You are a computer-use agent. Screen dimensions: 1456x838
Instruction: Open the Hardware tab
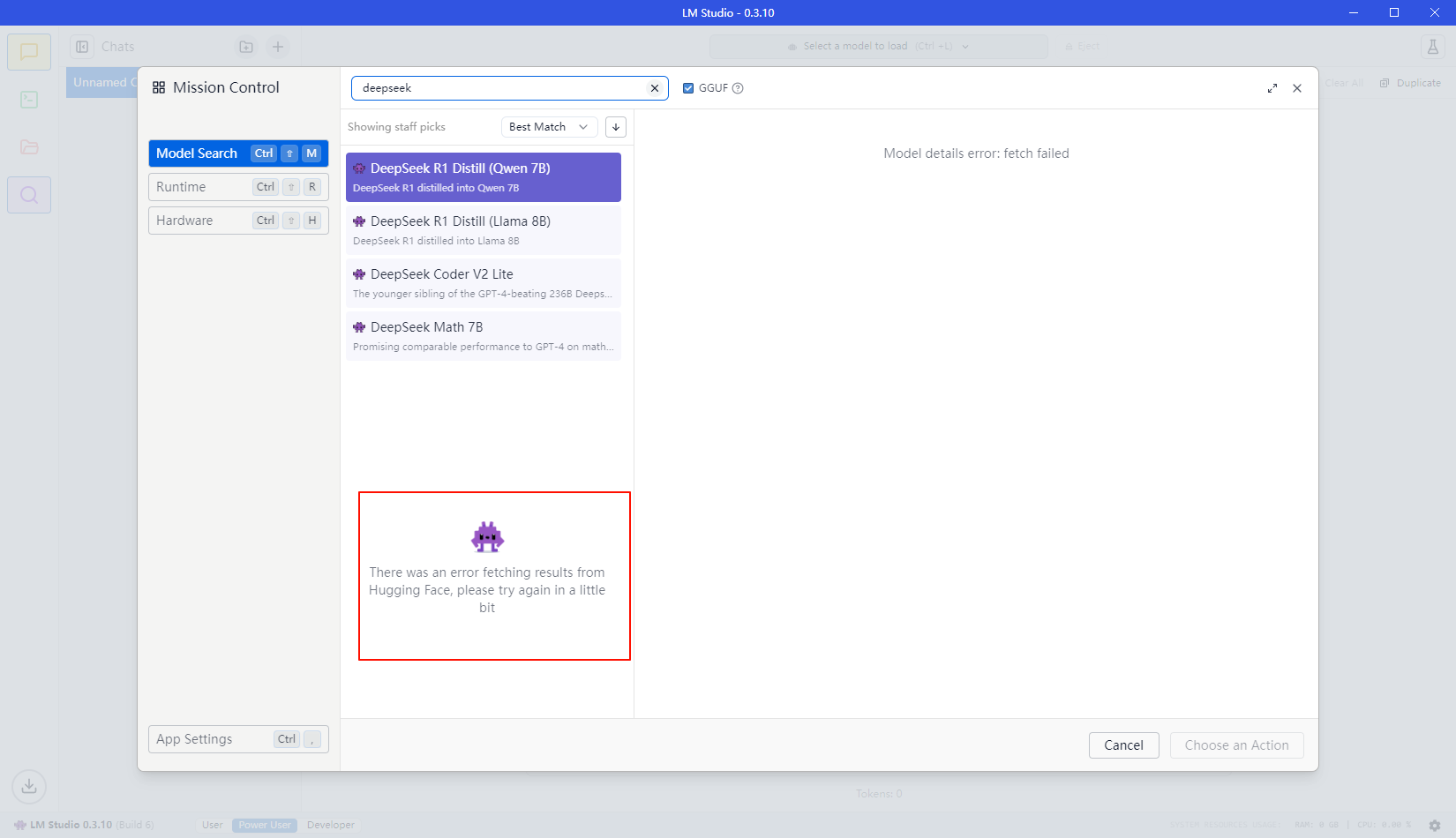pyautogui.click(x=238, y=221)
